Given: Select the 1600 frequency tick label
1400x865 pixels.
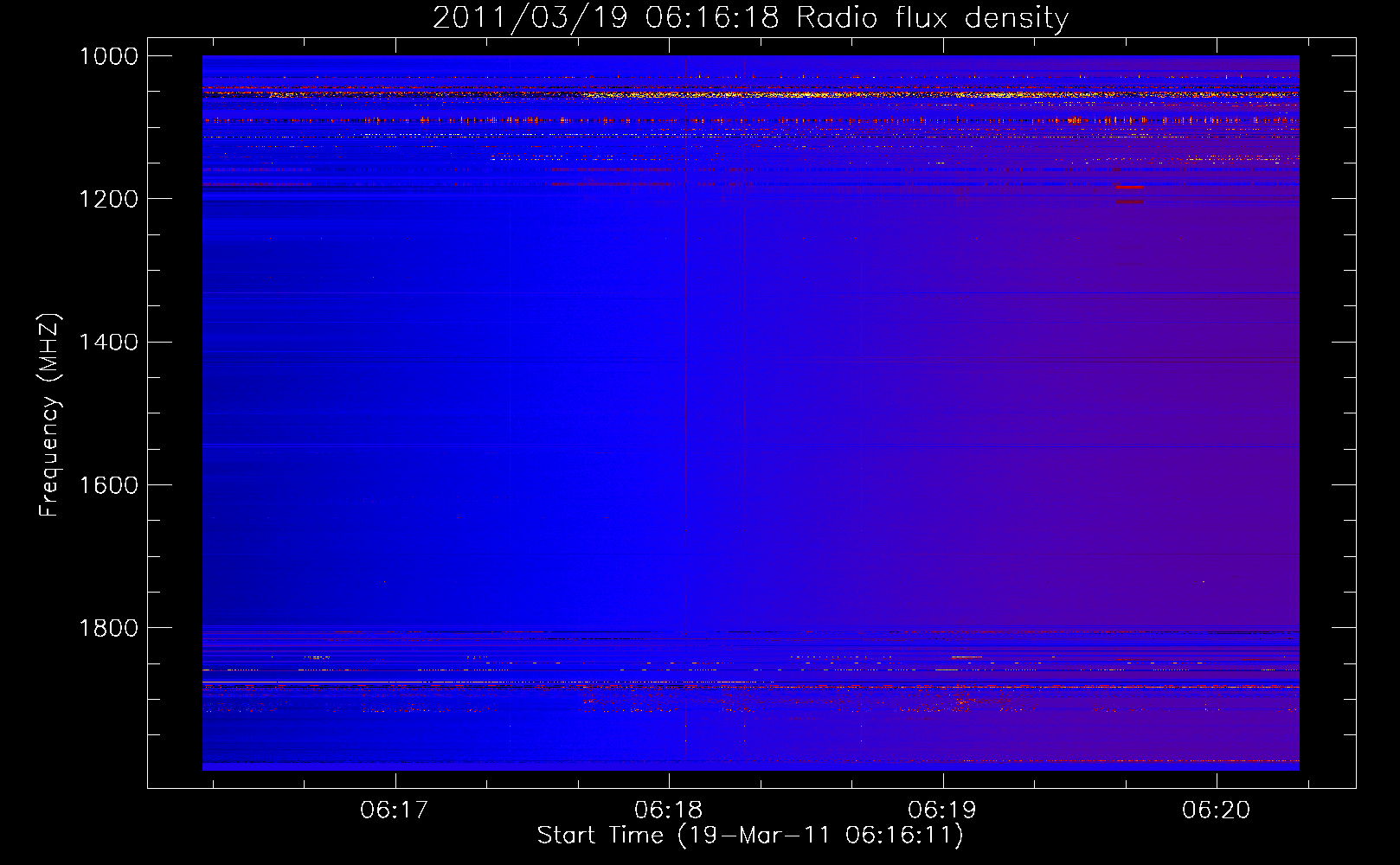Looking at the screenshot, I should click(x=109, y=485).
